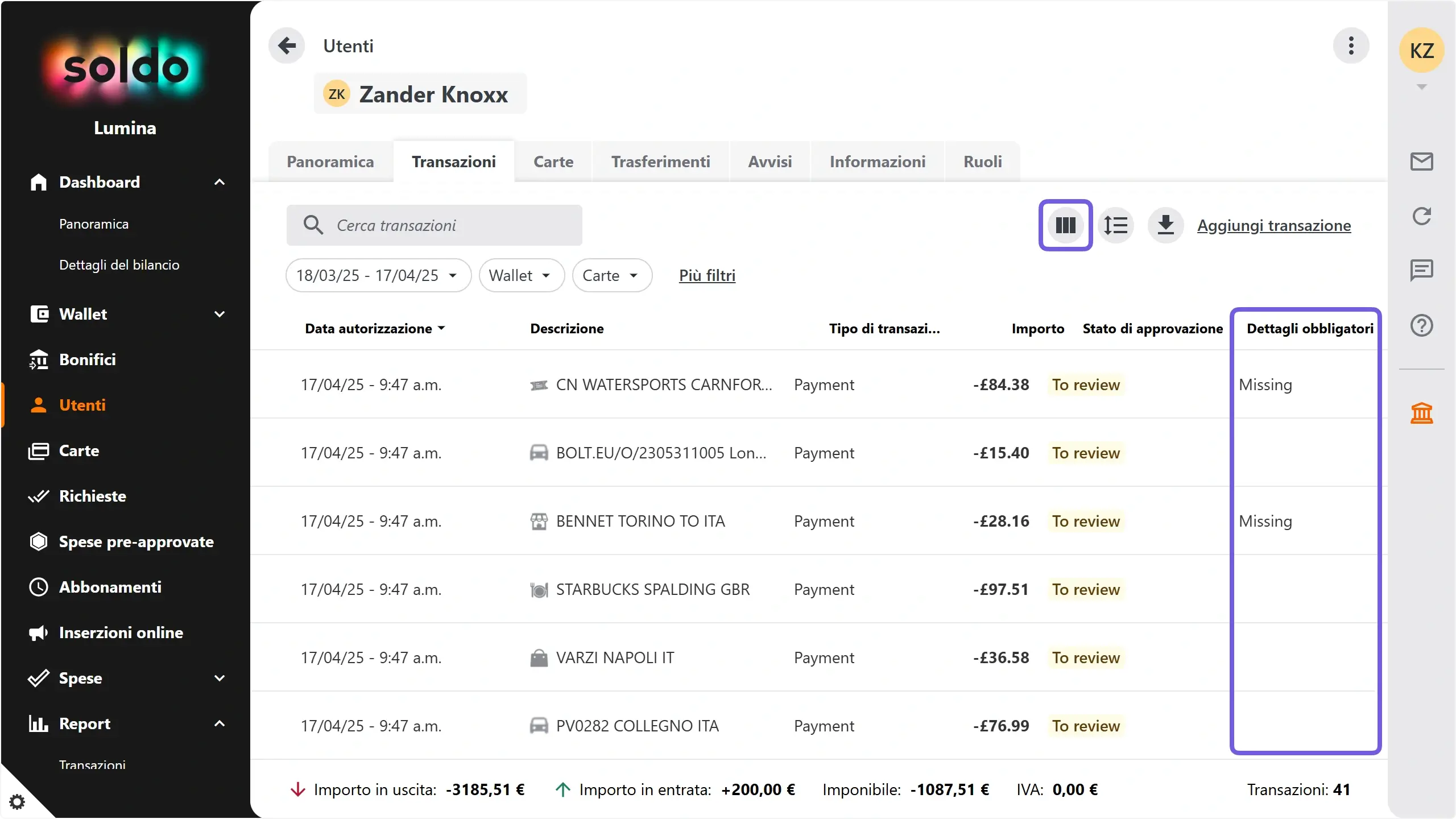This screenshot has width=1456, height=819.
Task: Open the CN WATERSPORTS CARNFOR... transaction
Action: coord(664,385)
